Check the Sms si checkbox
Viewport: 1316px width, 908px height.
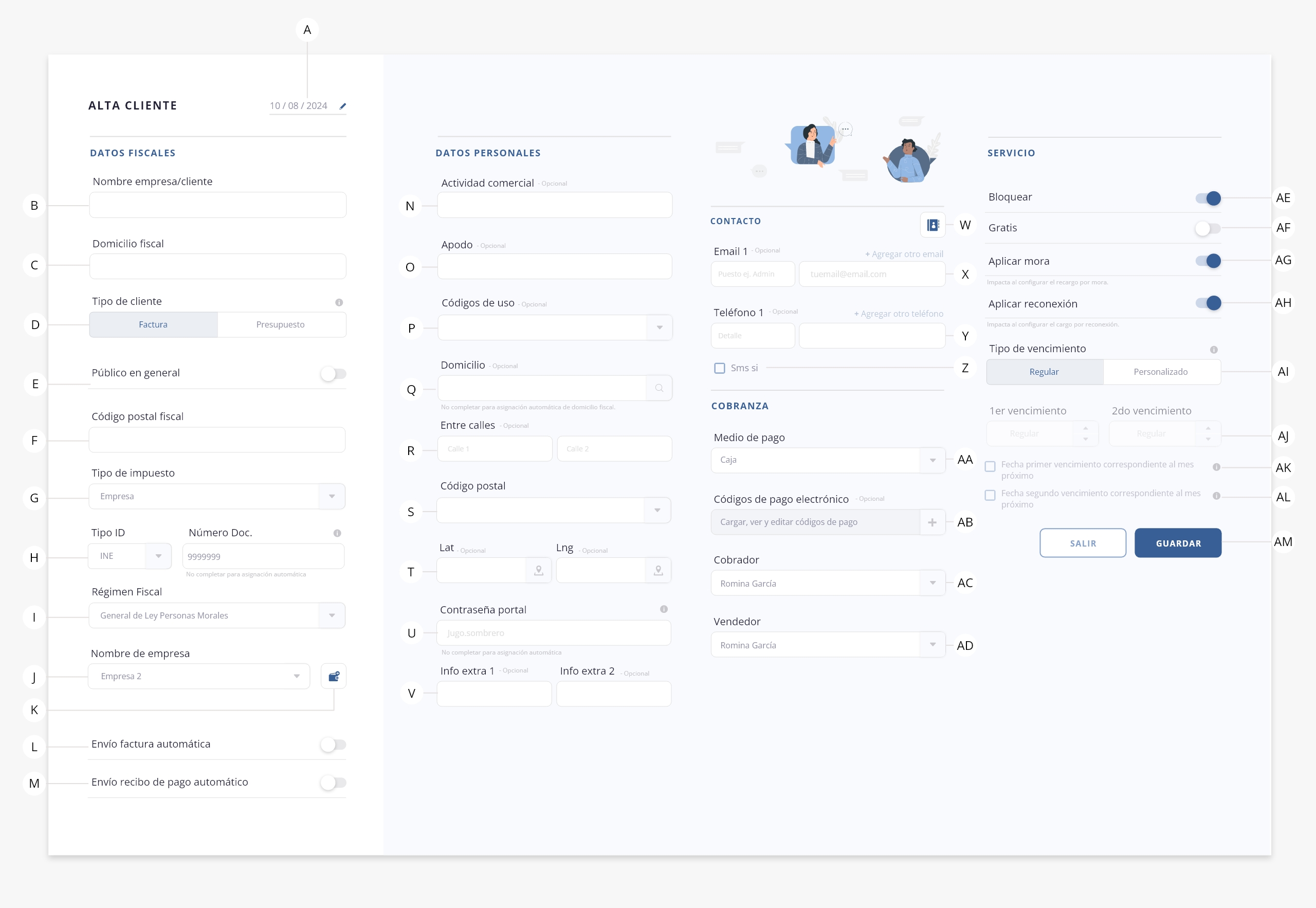pyautogui.click(x=719, y=368)
